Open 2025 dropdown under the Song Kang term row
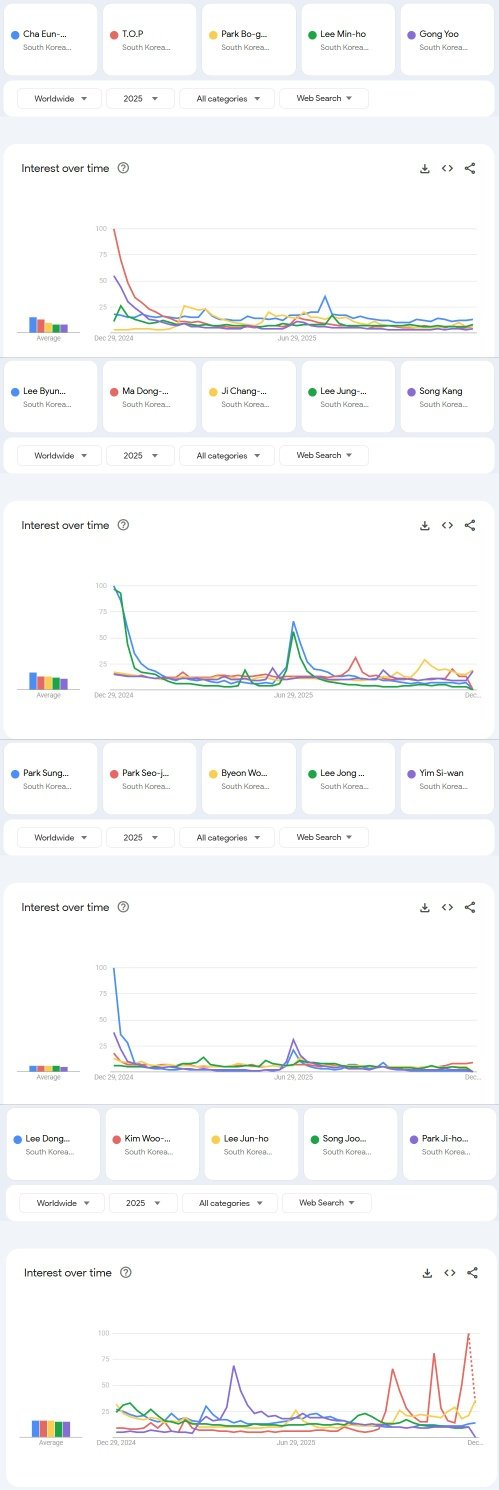The image size is (499, 1490). coord(140,455)
